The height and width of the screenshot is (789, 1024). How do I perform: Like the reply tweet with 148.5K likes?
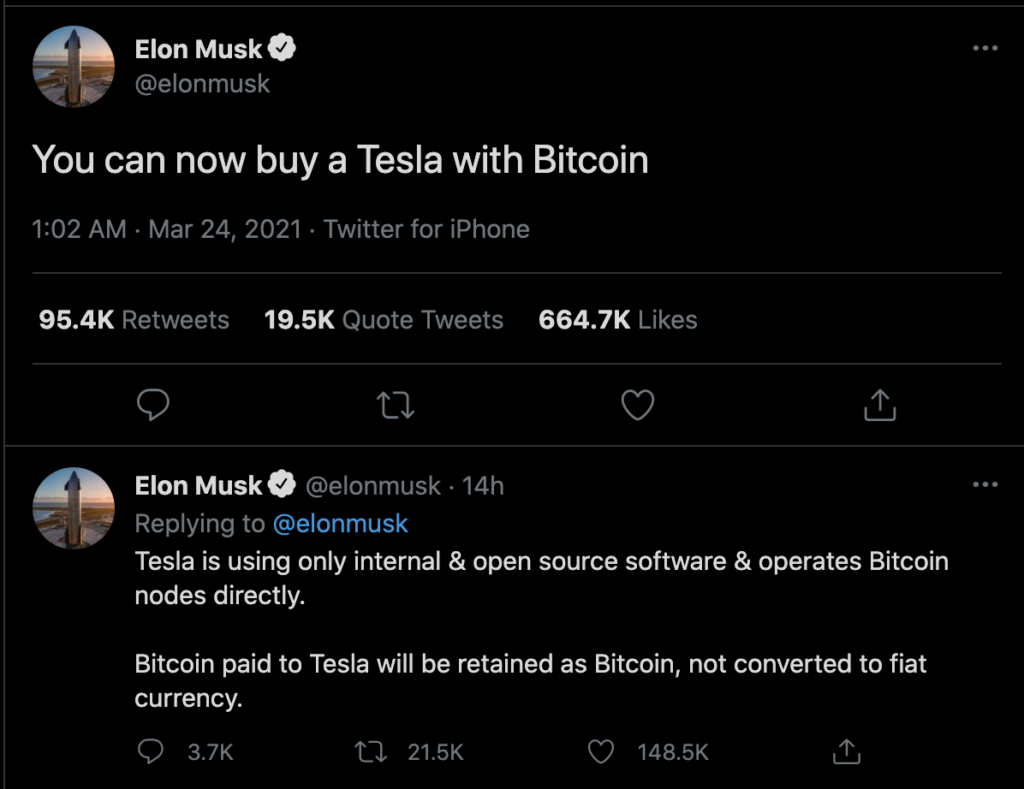click(x=601, y=752)
